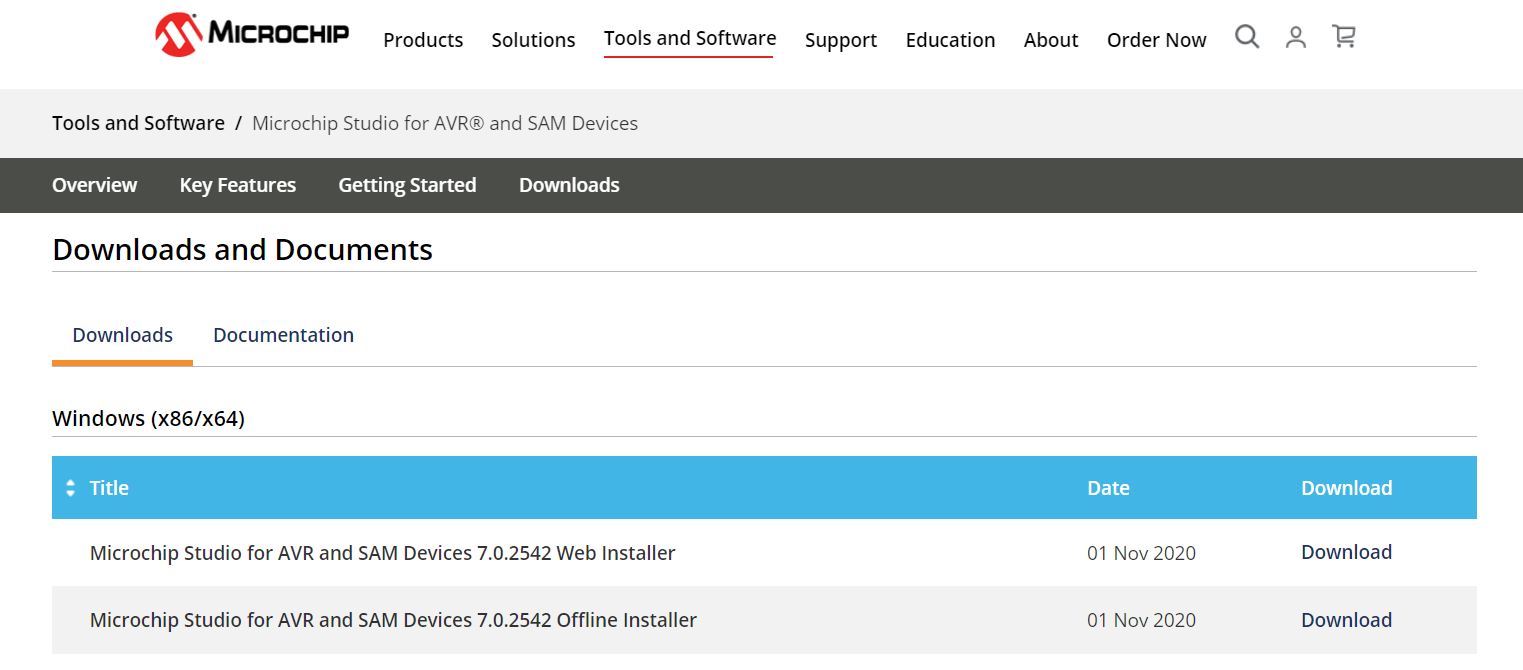Sort the table by Title arrows

click(70, 488)
